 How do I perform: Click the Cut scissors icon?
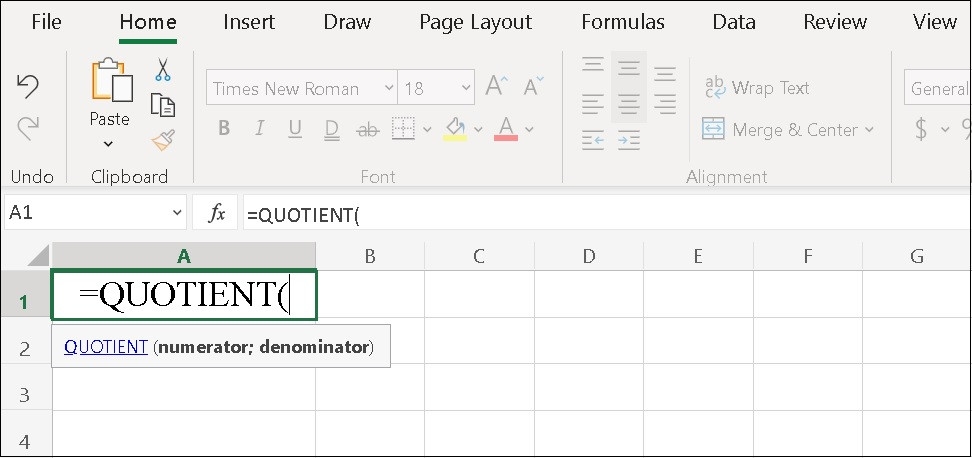(x=162, y=69)
